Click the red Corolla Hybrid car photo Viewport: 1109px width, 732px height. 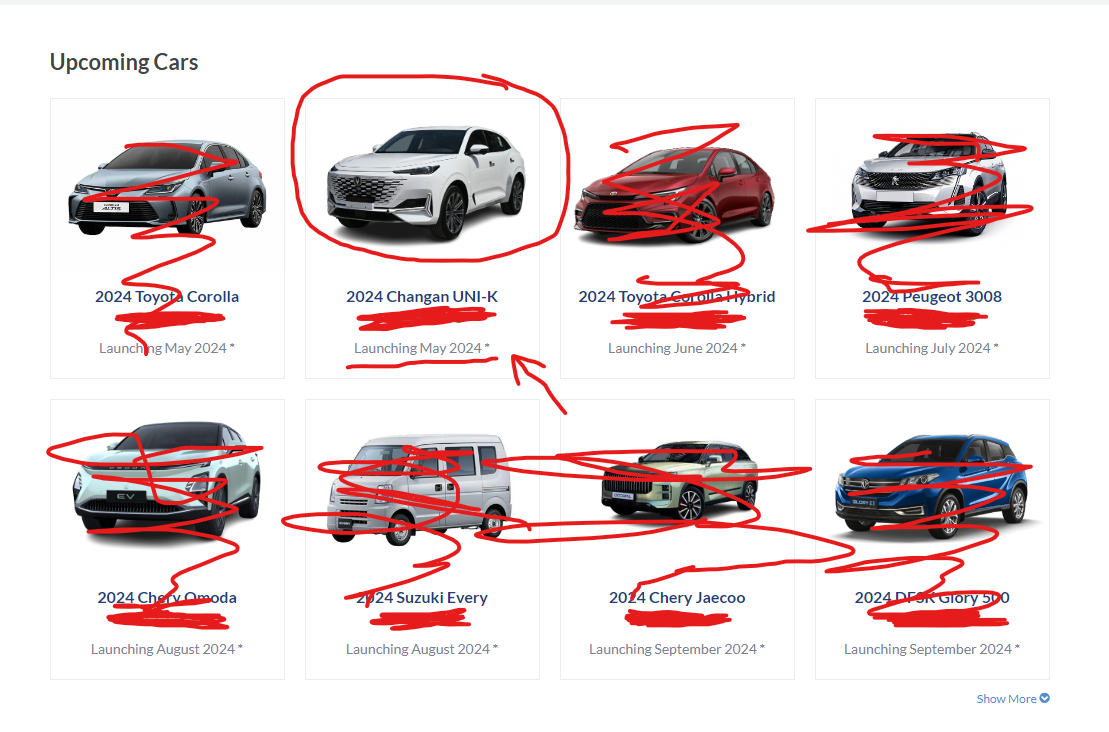[x=674, y=195]
